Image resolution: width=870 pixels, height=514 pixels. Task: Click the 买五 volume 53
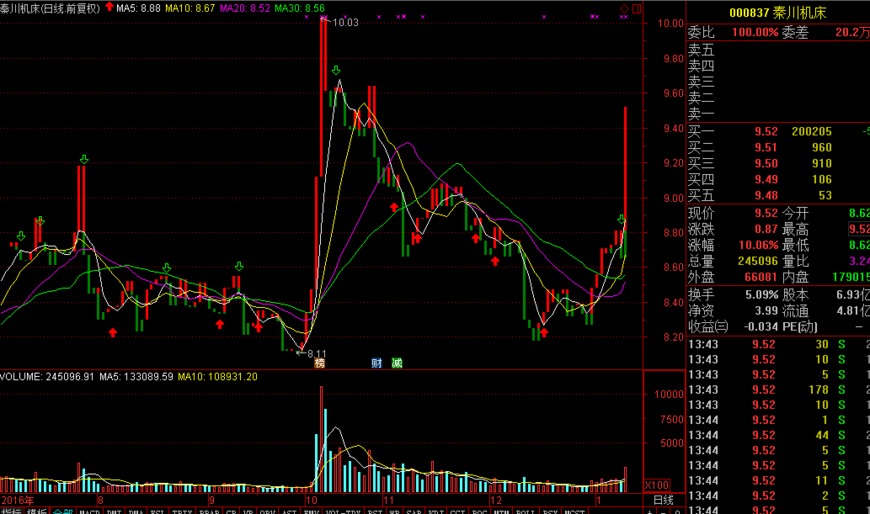[825, 195]
